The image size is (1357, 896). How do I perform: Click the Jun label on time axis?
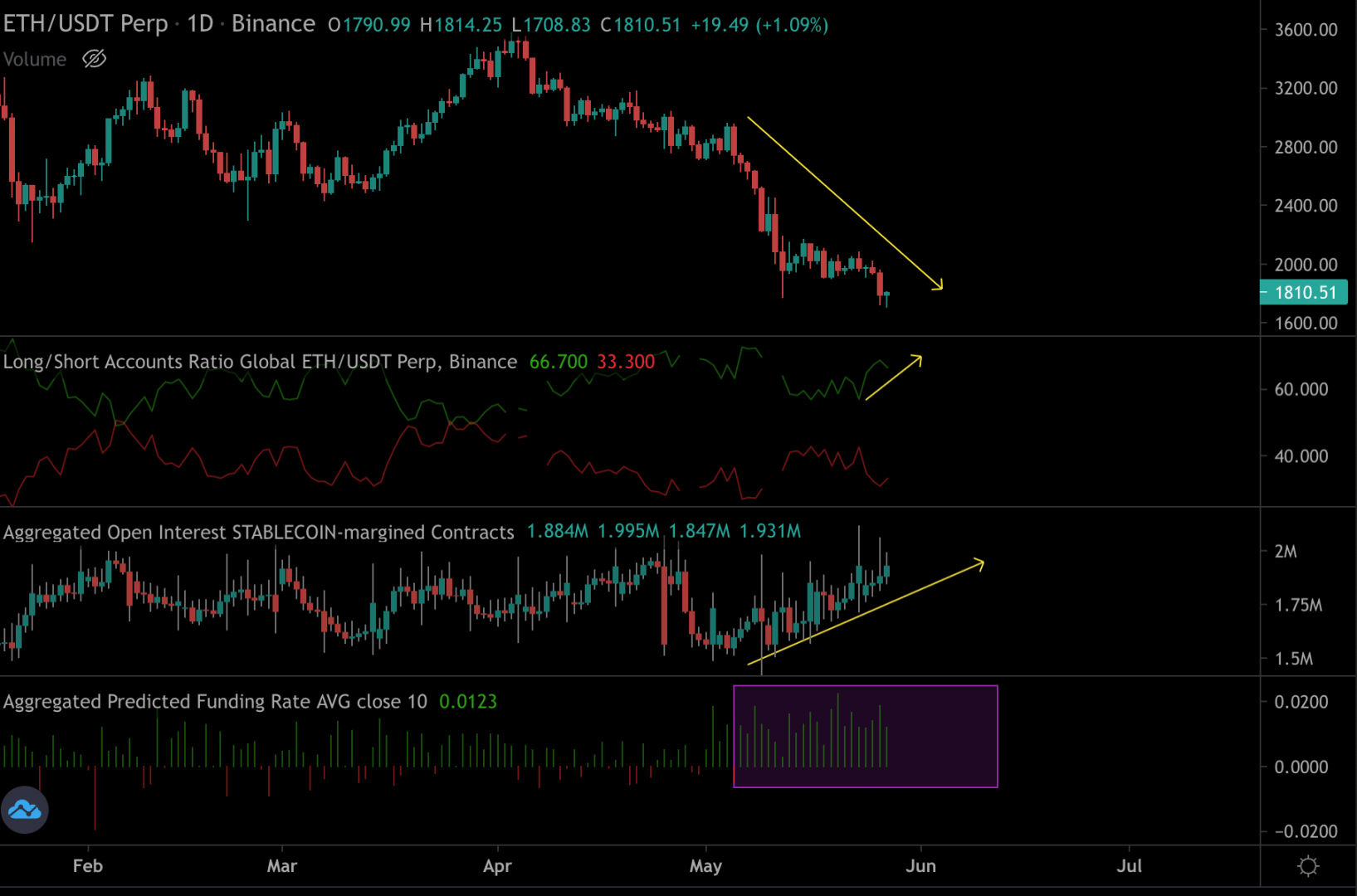click(920, 866)
